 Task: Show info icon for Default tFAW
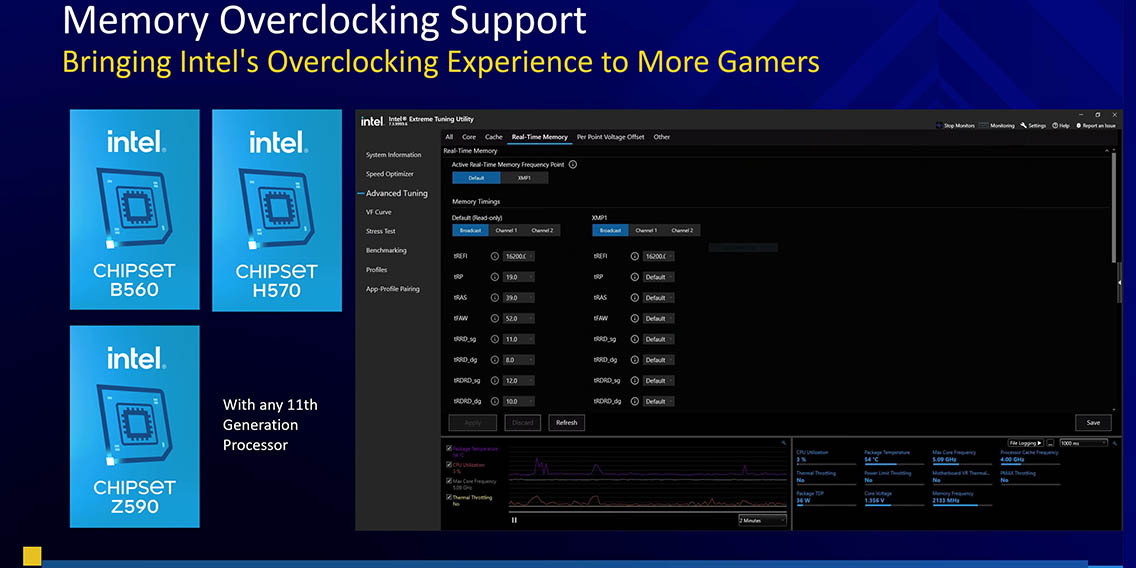495,318
